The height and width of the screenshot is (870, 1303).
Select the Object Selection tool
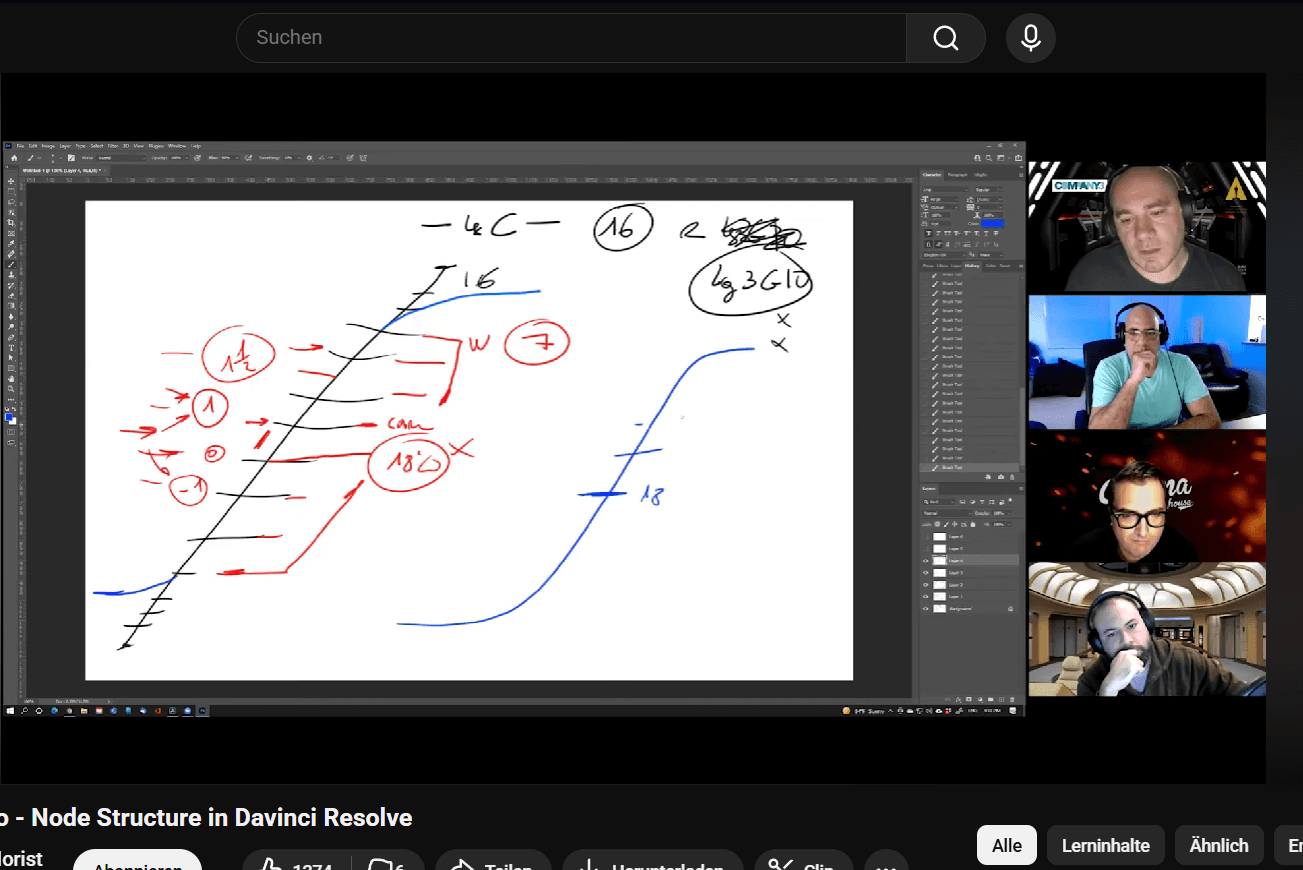11,212
